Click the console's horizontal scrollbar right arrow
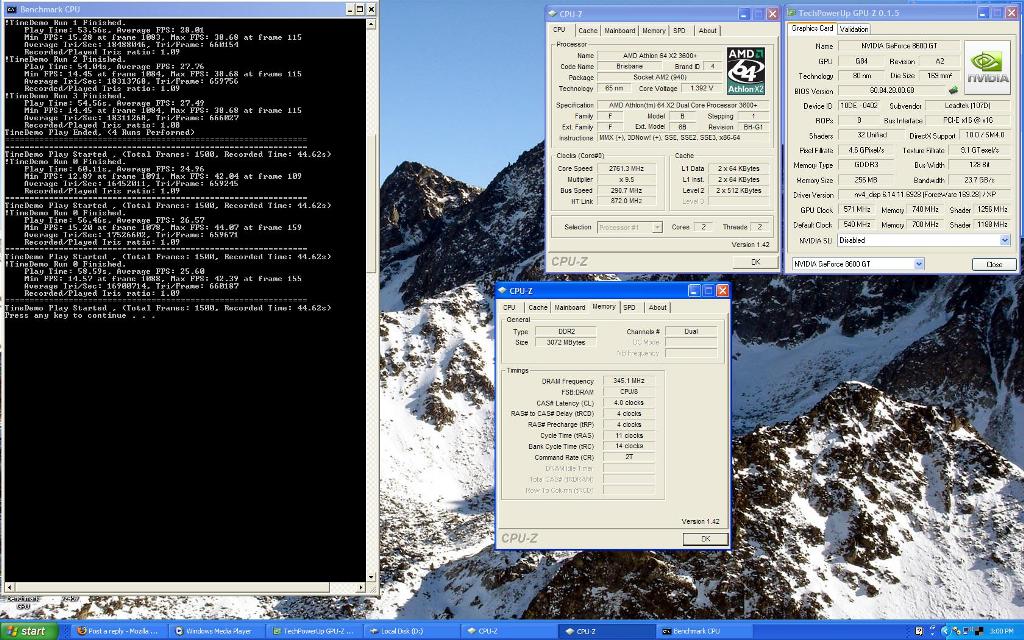 (x=361, y=588)
